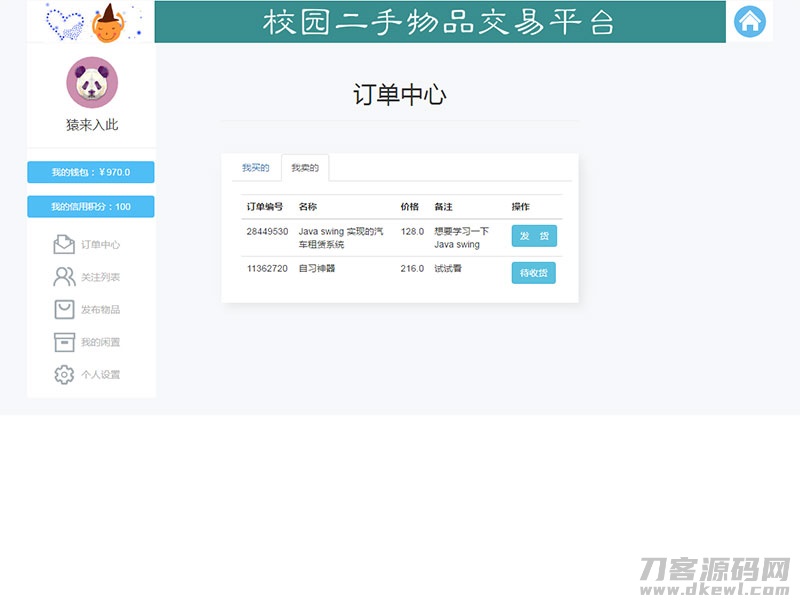Open 发布物品 using the shopping bag icon
This screenshot has width=800, height=601.
click(63, 311)
